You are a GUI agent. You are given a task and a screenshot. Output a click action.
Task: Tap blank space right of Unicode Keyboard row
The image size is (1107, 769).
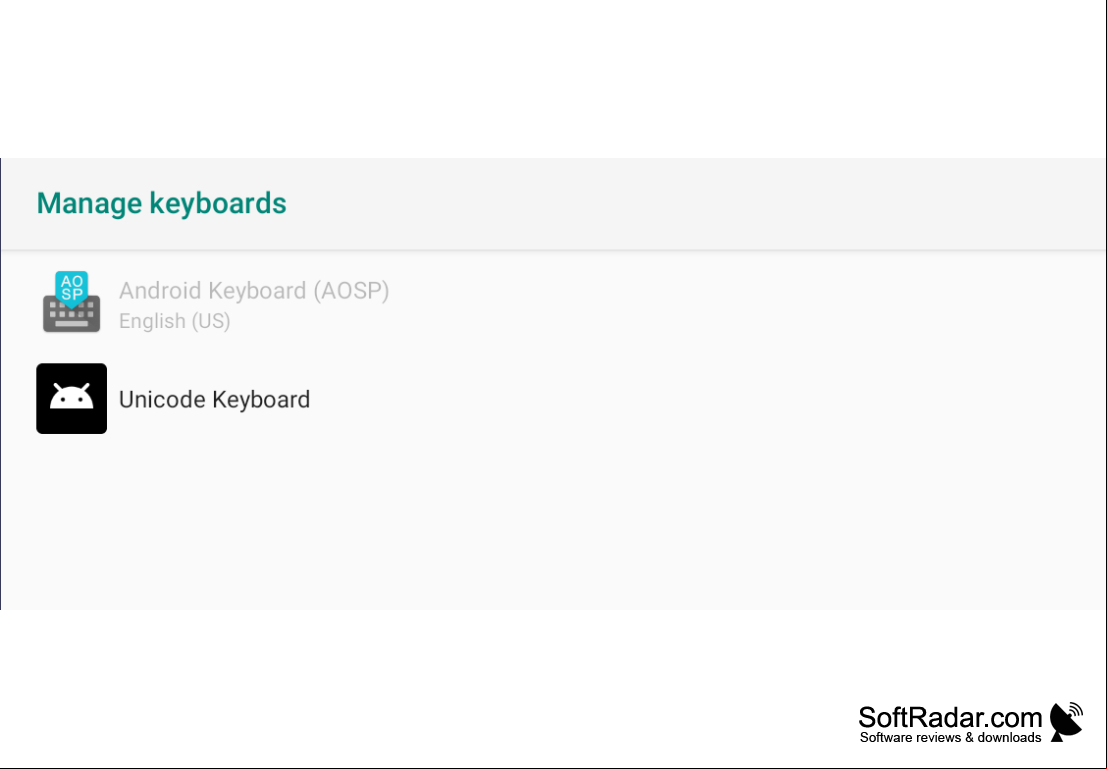[x=706, y=399]
